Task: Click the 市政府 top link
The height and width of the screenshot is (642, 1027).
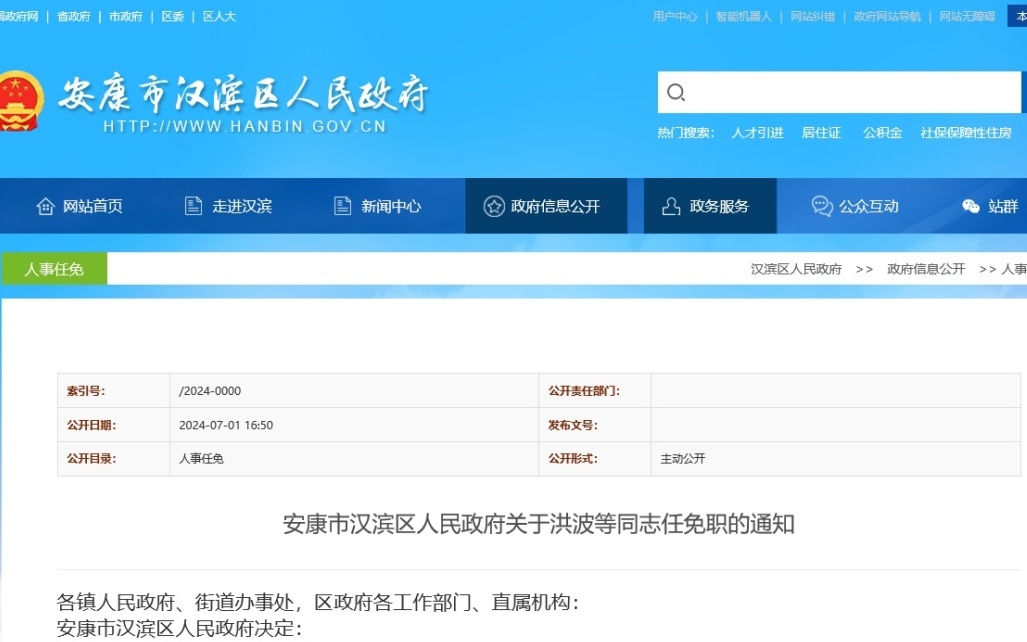Action: click(x=125, y=16)
